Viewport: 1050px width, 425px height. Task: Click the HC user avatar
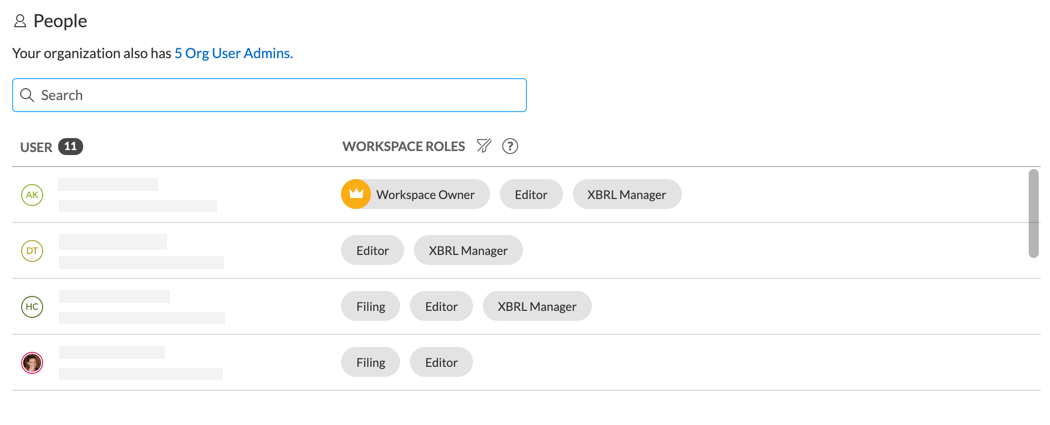point(32,307)
